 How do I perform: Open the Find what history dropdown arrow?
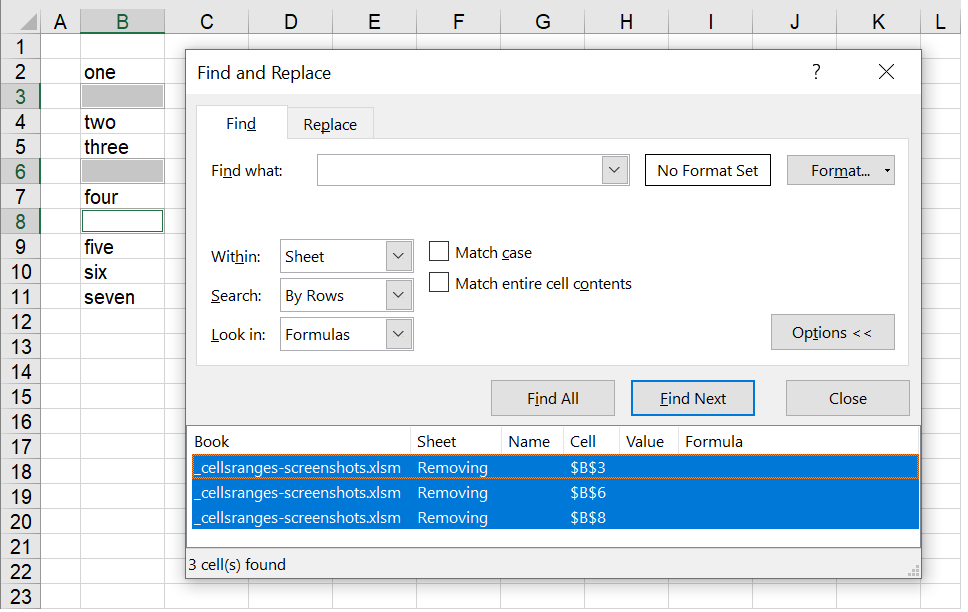[614, 170]
